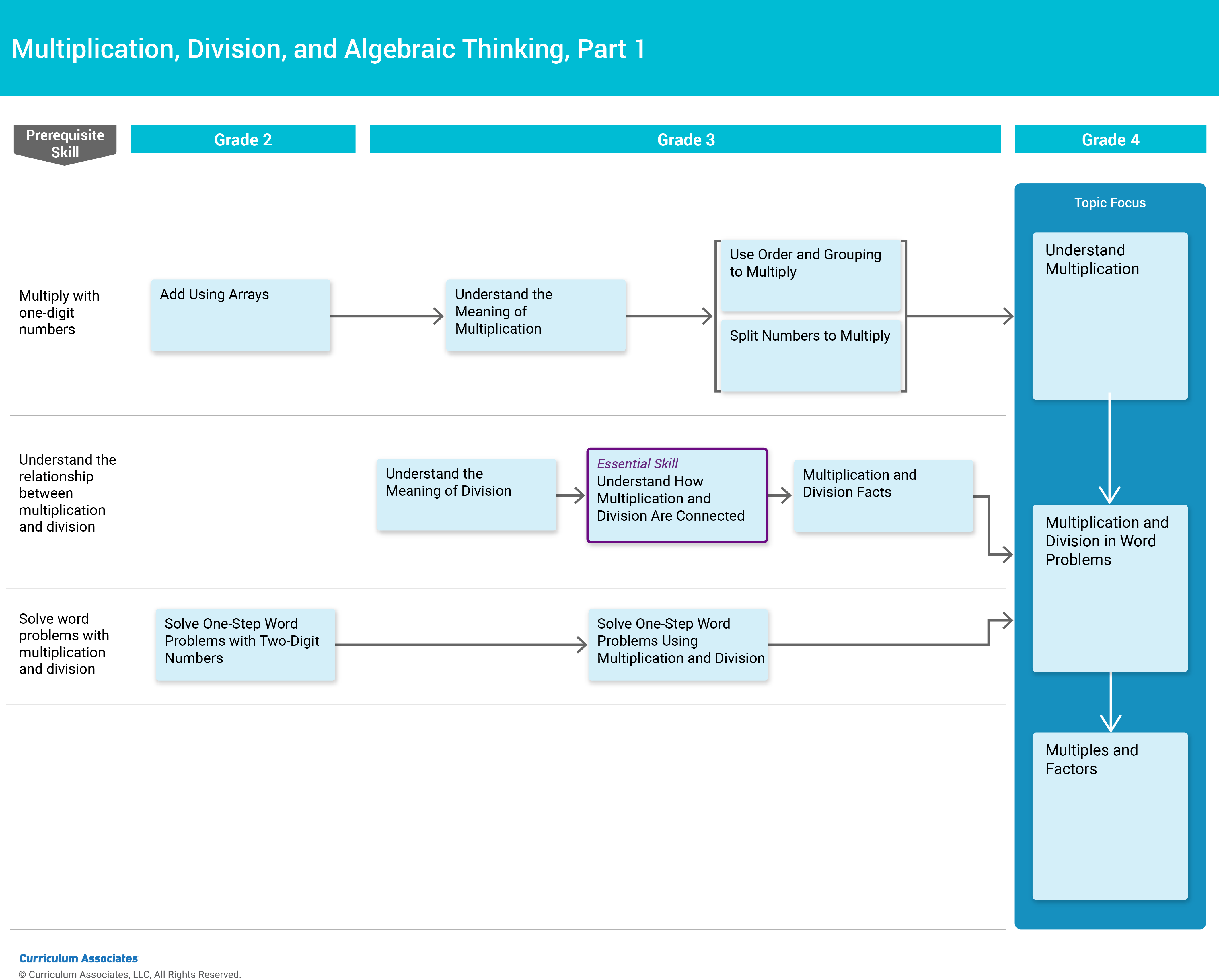Open Understand the Meaning of Multiplication box
This screenshot has width=1219, height=980.
point(535,315)
